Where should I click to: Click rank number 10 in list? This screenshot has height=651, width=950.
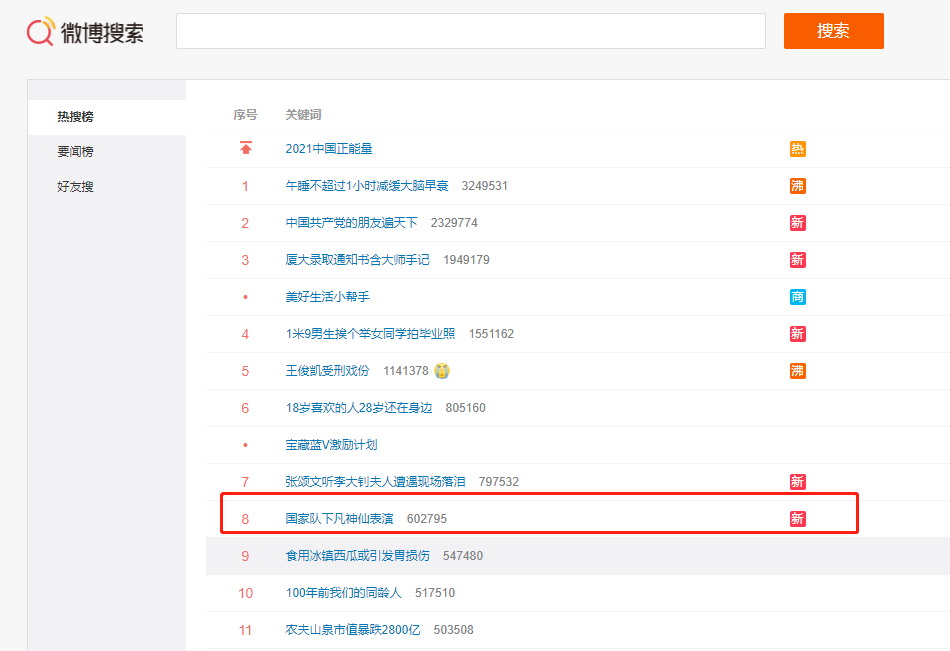click(x=245, y=593)
